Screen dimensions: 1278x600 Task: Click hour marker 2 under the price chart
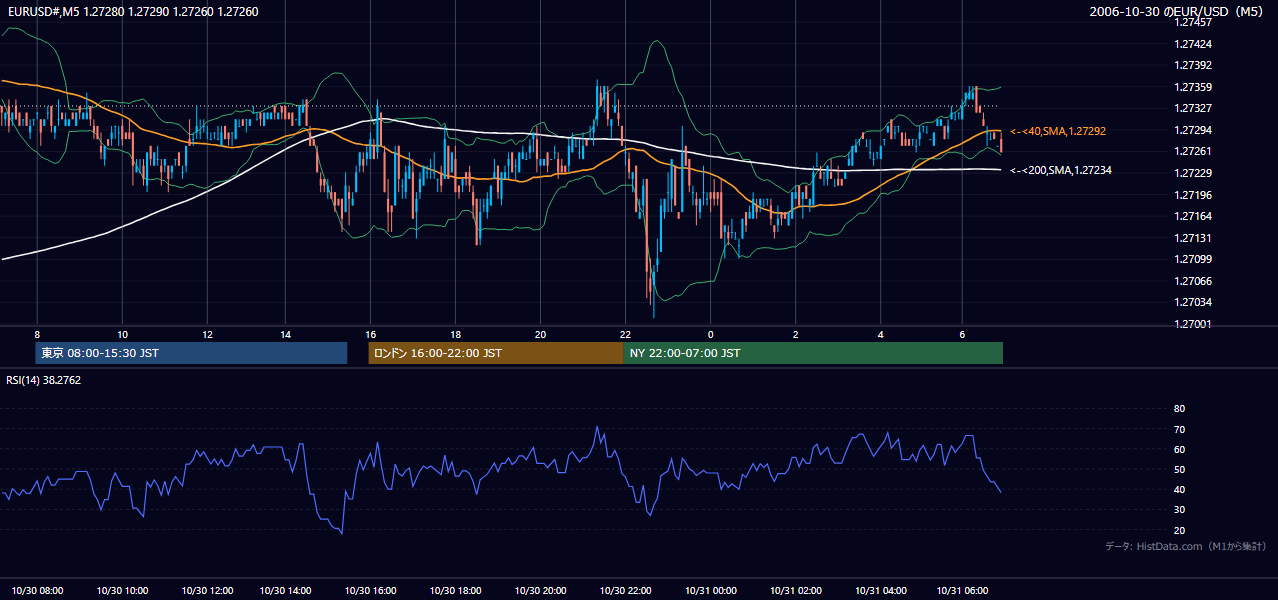795,334
